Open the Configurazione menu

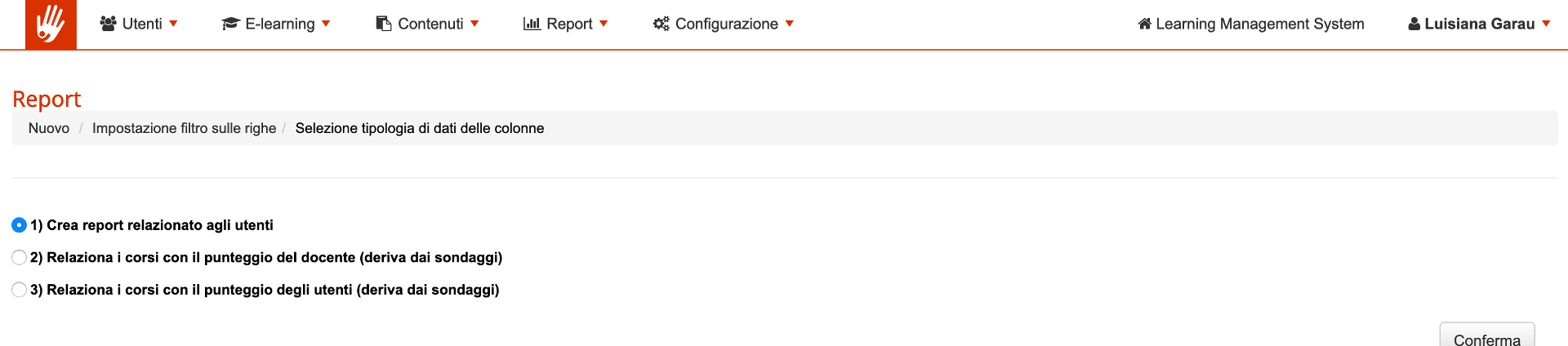(x=726, y=24)
